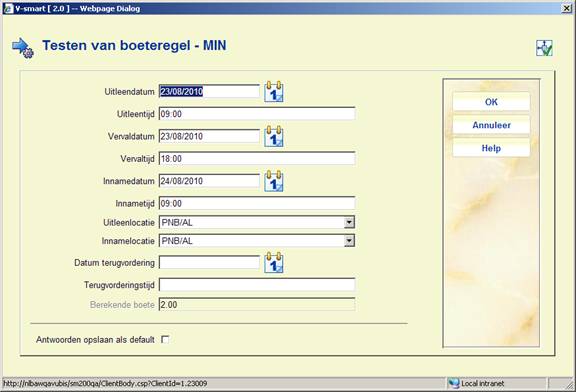The image size is (576, 392).
Task: Open calendar picker for Vervaldatum
Action: 274,136
